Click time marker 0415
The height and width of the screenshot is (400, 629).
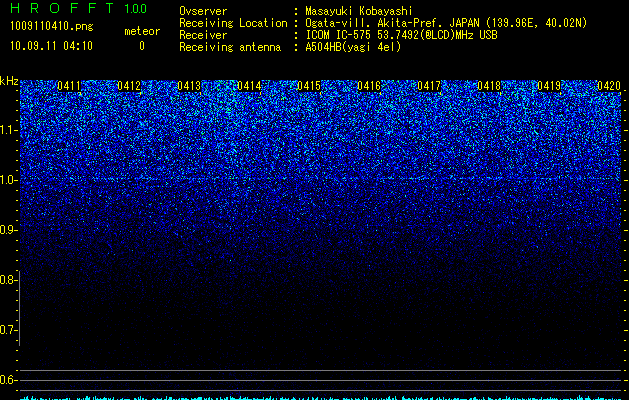(x=309, y=86)
